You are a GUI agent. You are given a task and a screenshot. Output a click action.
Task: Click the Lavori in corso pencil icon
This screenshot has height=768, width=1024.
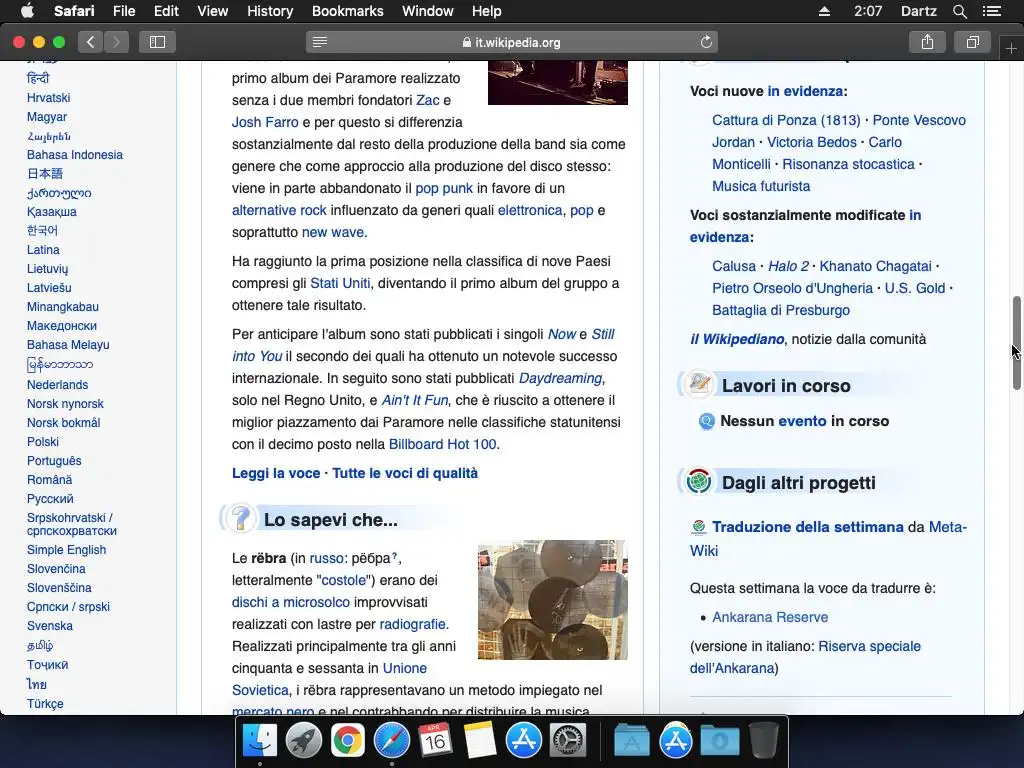pyautogui.click(x=699, y=383)
